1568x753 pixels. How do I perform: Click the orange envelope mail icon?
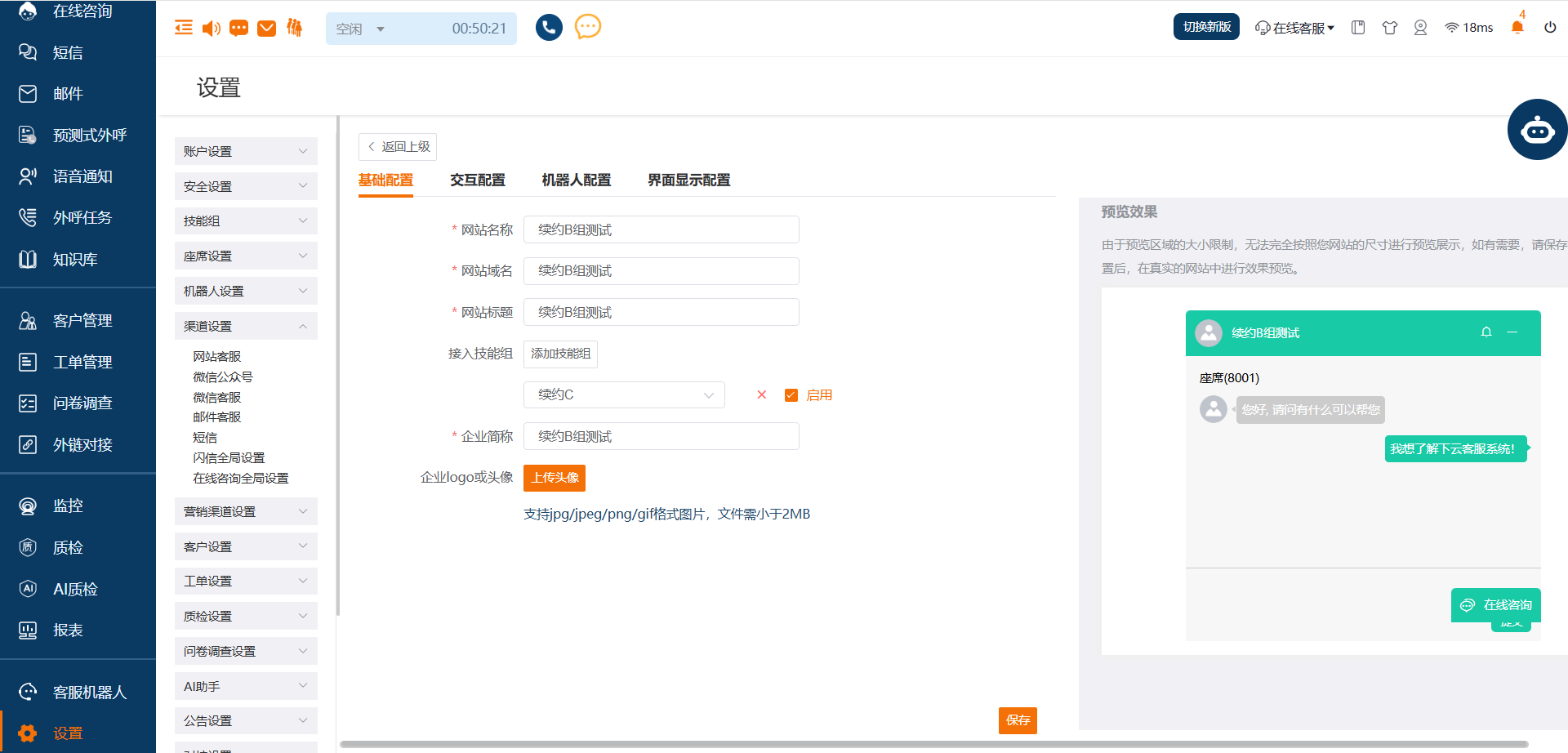tap(266, 29)
